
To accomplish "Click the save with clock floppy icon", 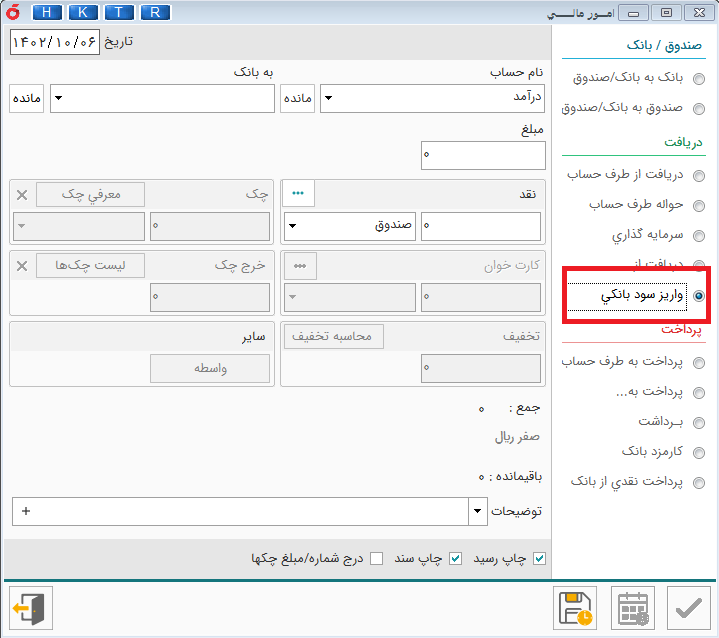I will 575,608.
